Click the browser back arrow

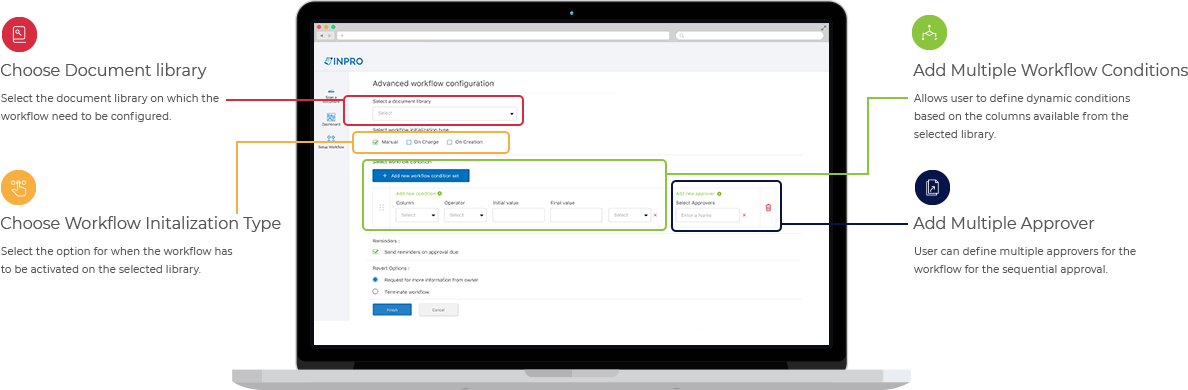(321, 36)
